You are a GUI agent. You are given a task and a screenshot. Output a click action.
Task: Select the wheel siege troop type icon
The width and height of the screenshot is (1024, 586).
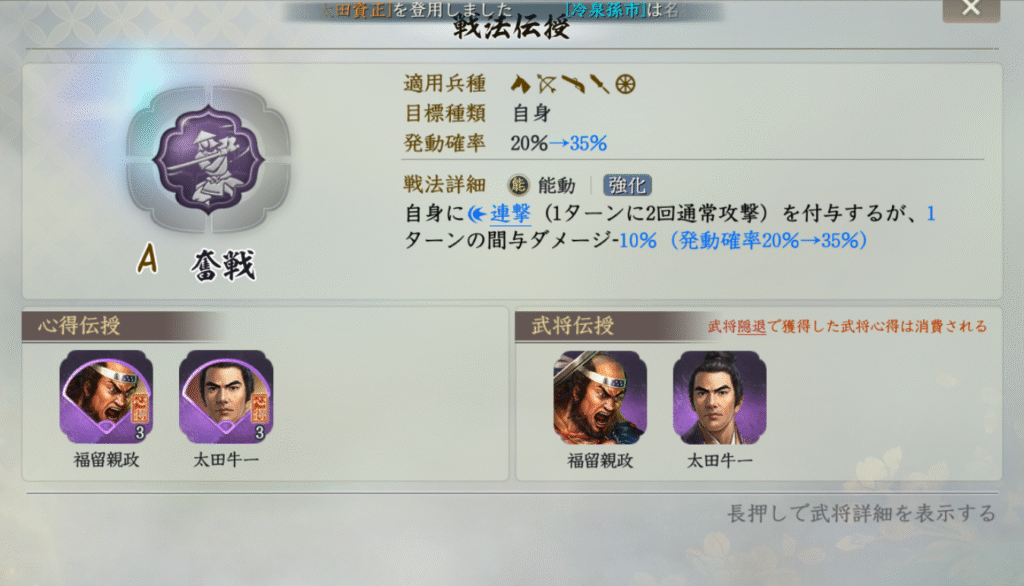625,84
